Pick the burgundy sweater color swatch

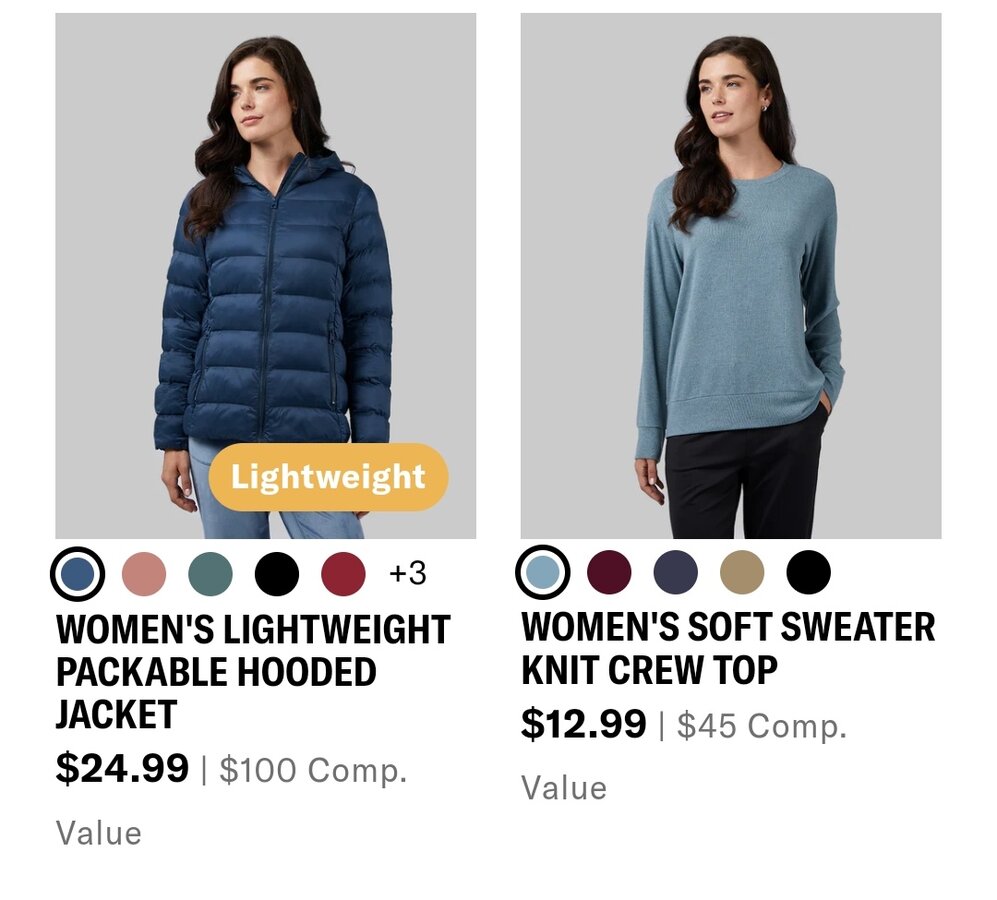click(x=609, y=572)
